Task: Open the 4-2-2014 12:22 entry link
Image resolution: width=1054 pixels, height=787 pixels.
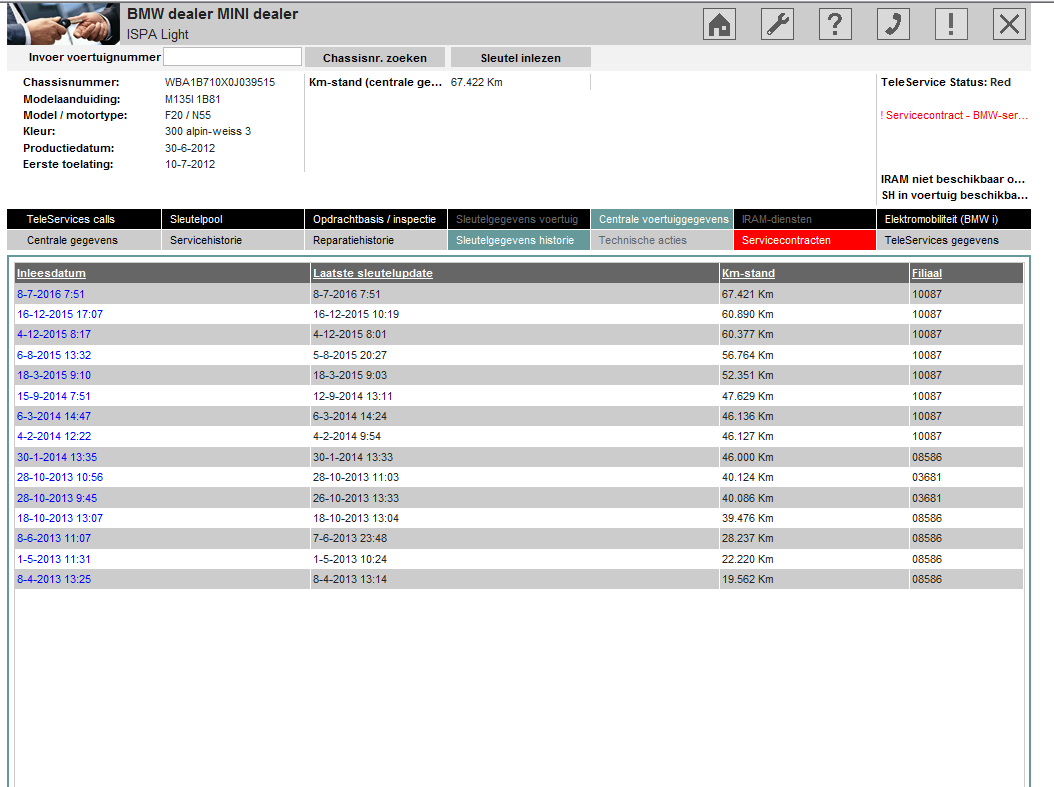Action: pos(54,436)
